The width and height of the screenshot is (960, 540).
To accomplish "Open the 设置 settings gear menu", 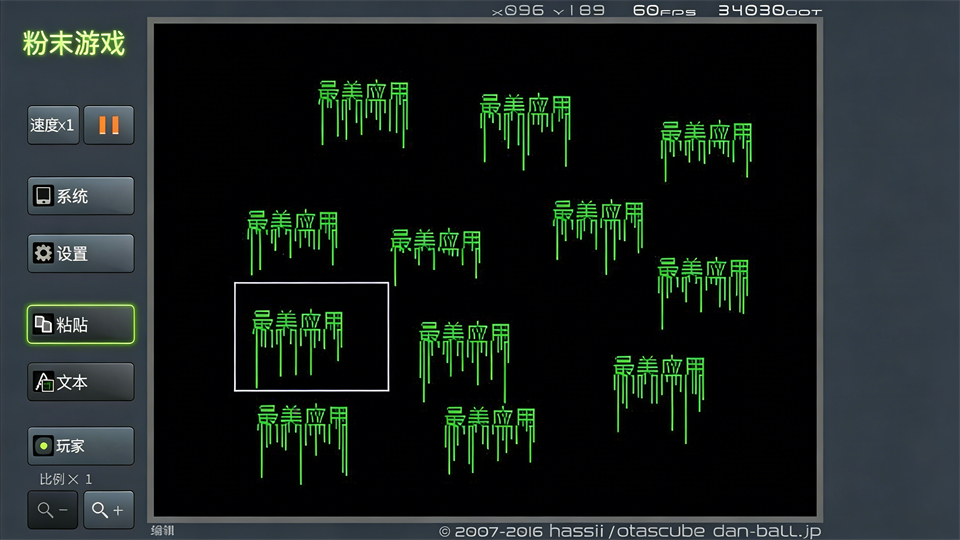I will pyautogui.click(x=80, y=254).
